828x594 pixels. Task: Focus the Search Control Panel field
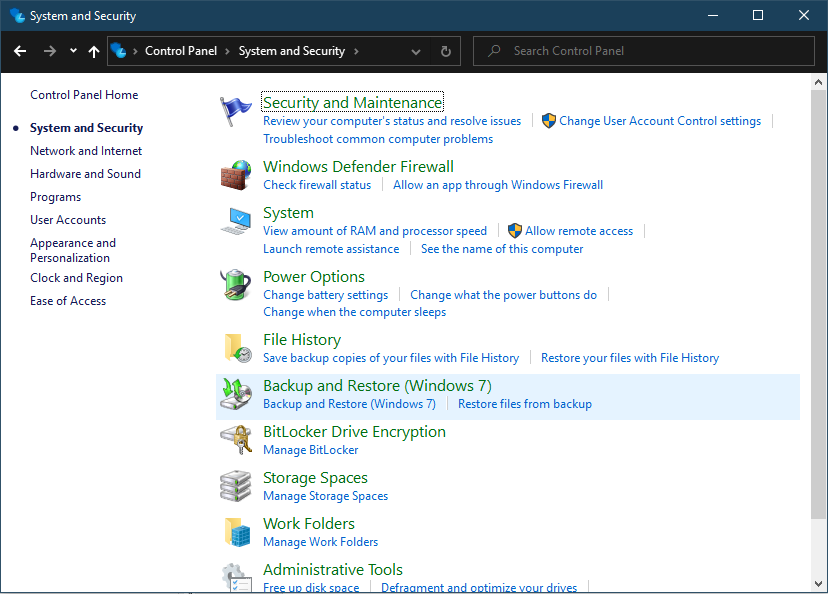pos(644,51)
